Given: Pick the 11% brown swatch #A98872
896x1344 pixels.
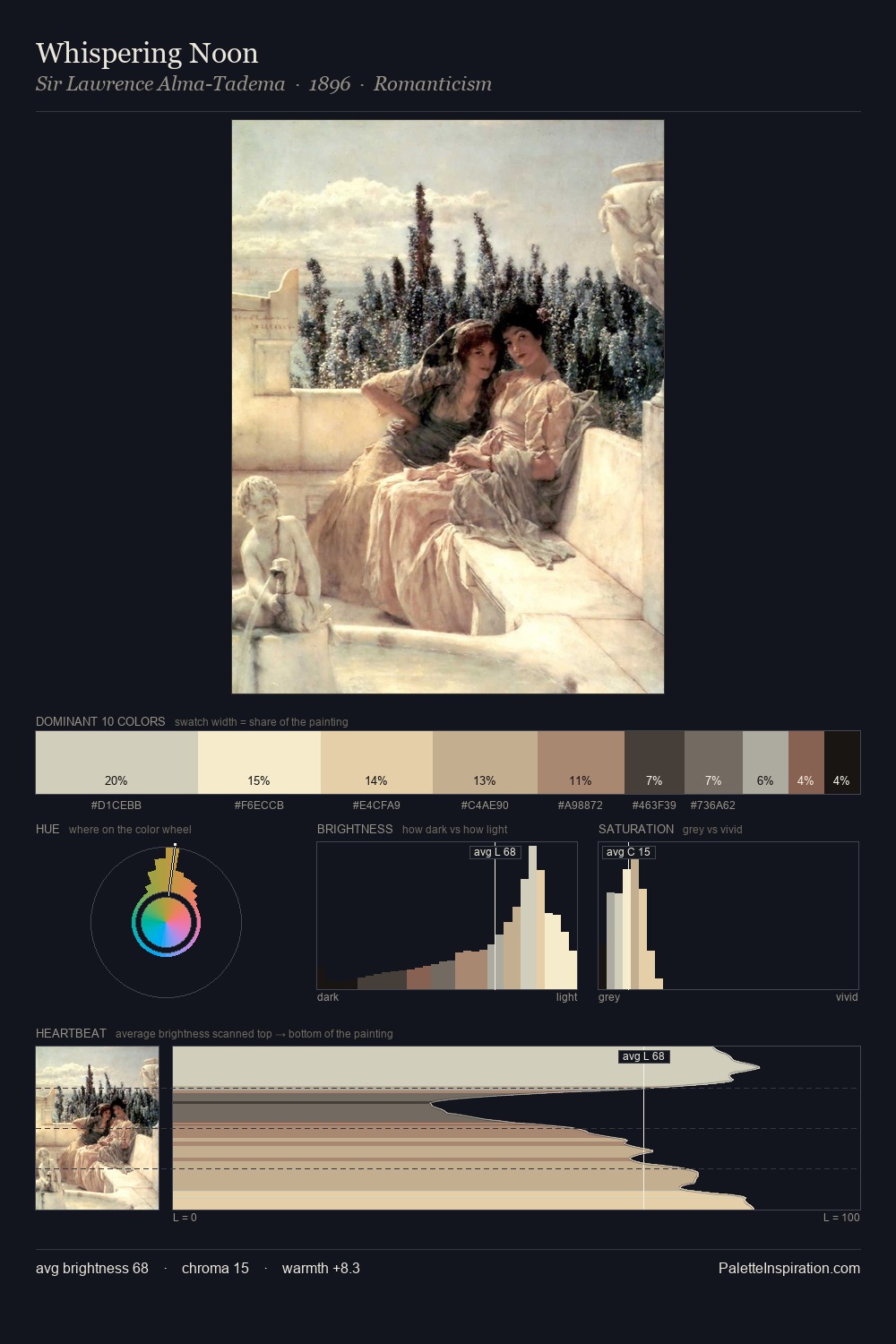Looking at the screenshot, I should tap(581, 762).
